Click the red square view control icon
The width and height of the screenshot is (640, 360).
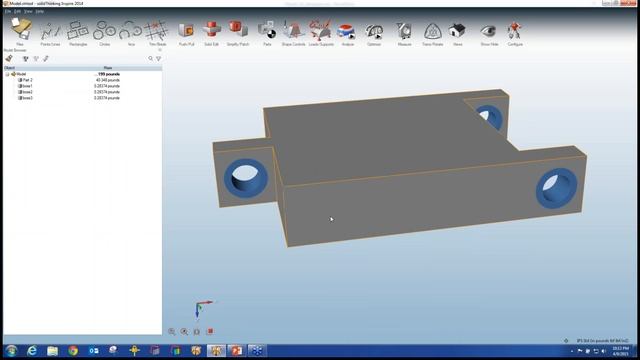(x=210, y=331)
